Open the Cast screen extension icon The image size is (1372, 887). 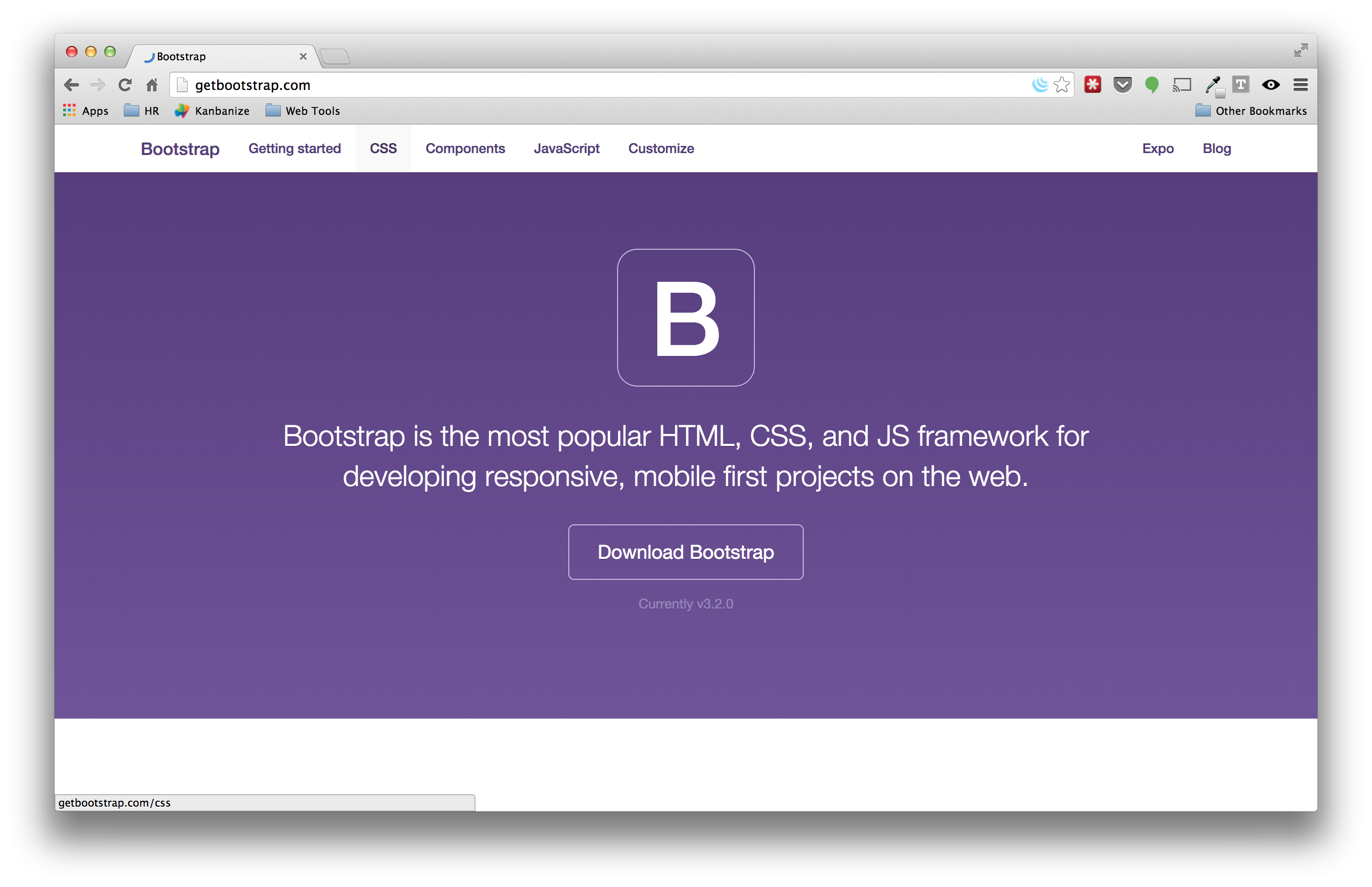(x=1182, y=85)
